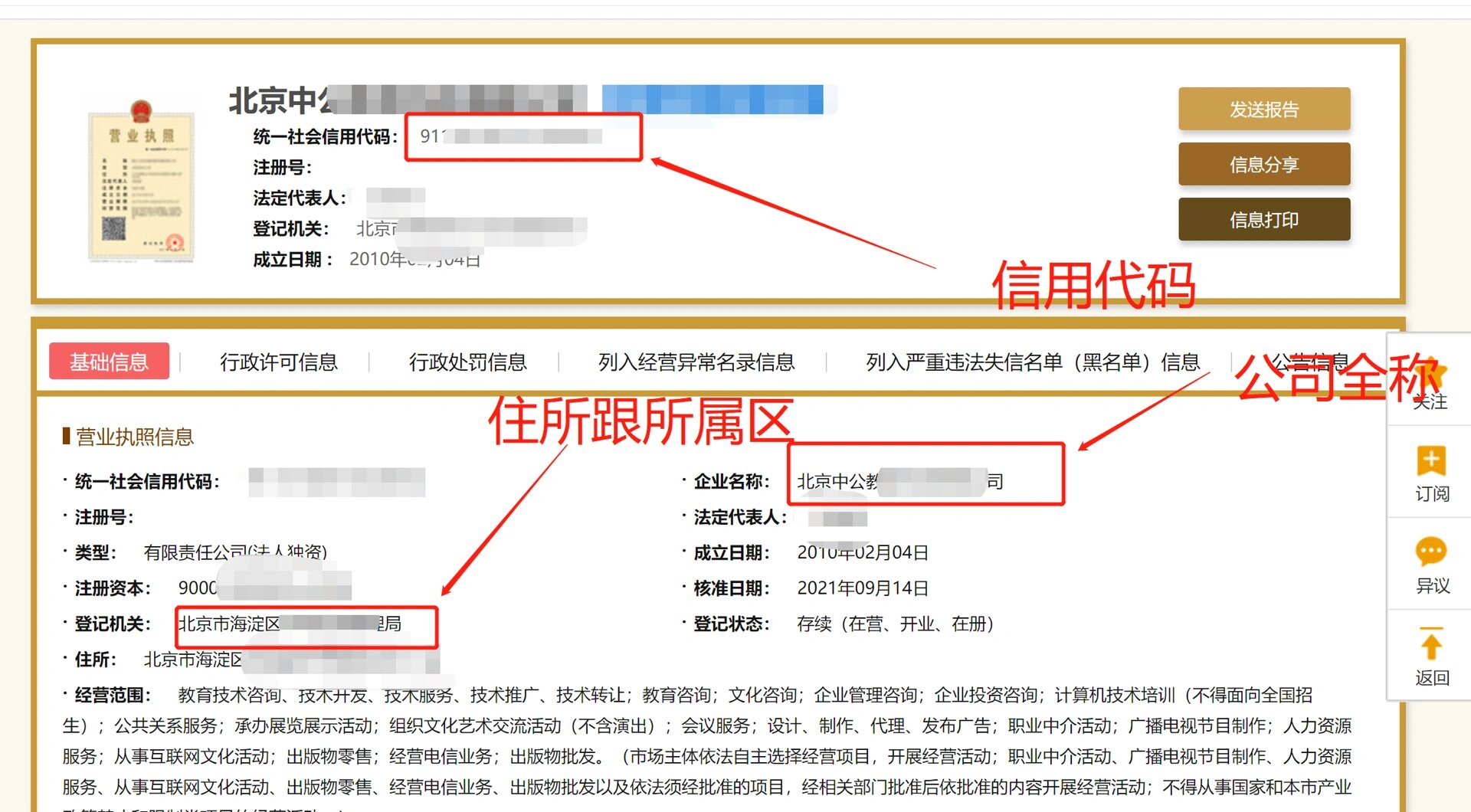Click the 注册资本 value starting with 9000

[264, 588]
